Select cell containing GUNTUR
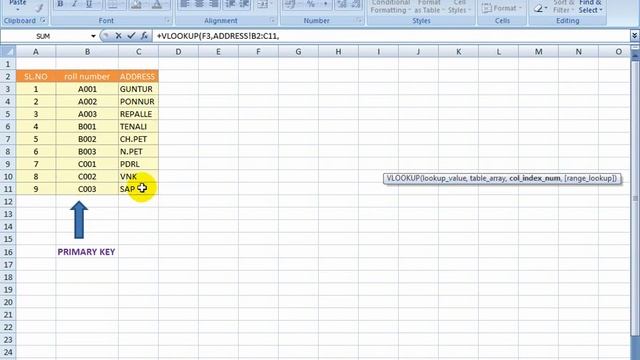The image size is (640, 360). (x=138, y=89)
